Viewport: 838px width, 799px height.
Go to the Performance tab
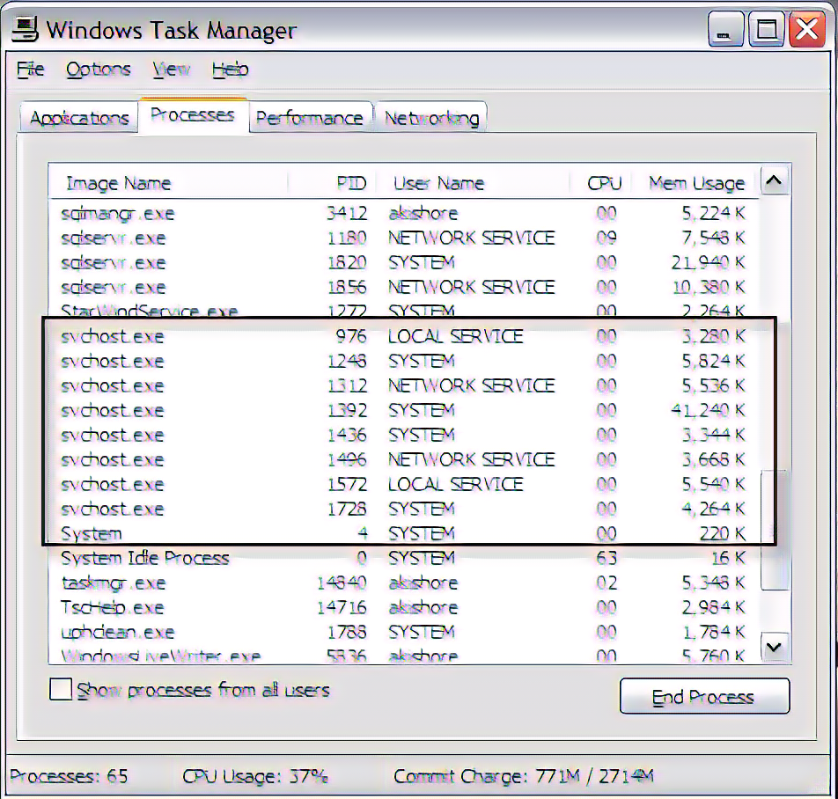pyautogui.click(x=310, y=118)
